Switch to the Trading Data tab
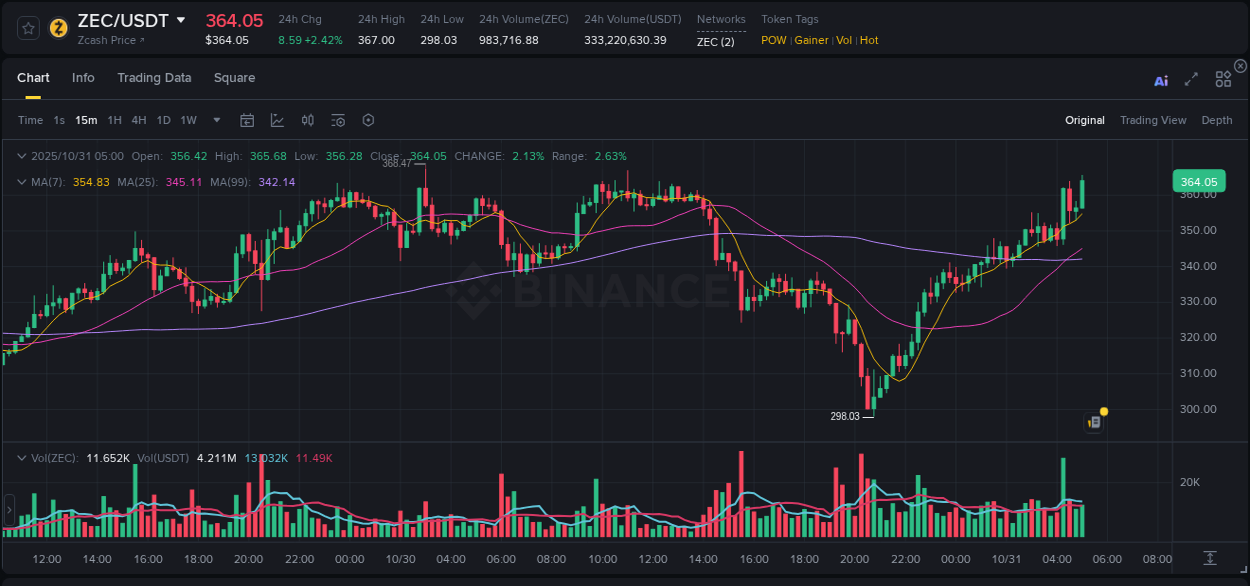The width and height of the screenshot is (1250, 586). click(x=154, y=77)
